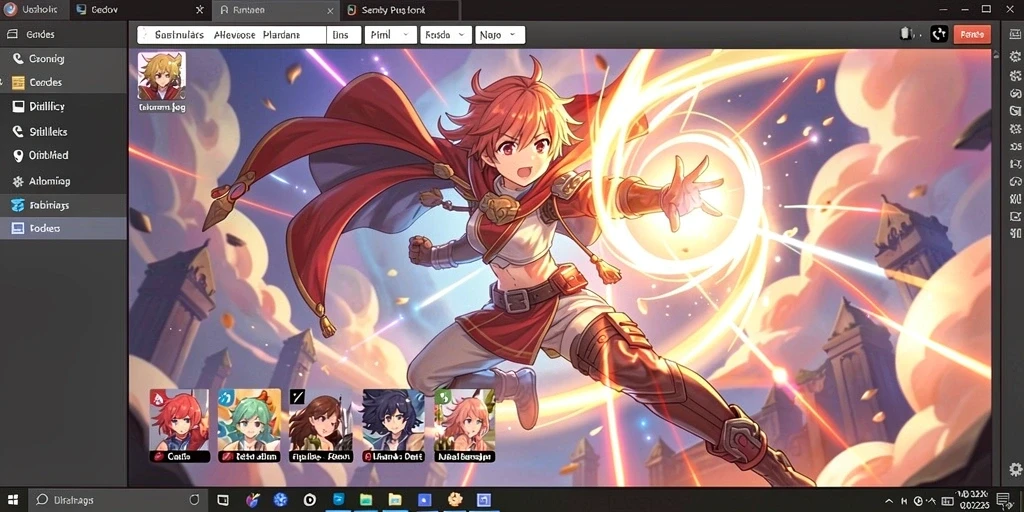Open the Najo dropdown in the toolbar

point(500,35)
